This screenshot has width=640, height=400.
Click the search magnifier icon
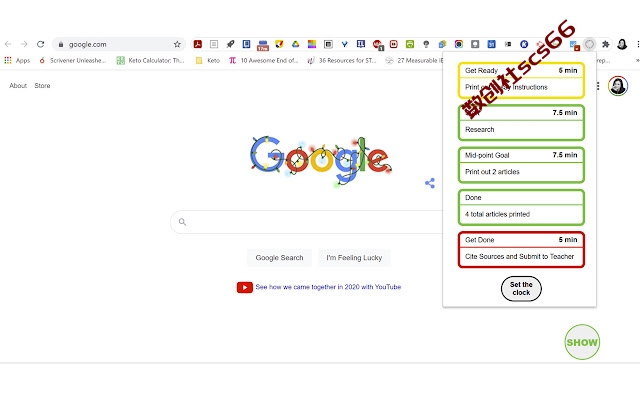coord(182,222)
